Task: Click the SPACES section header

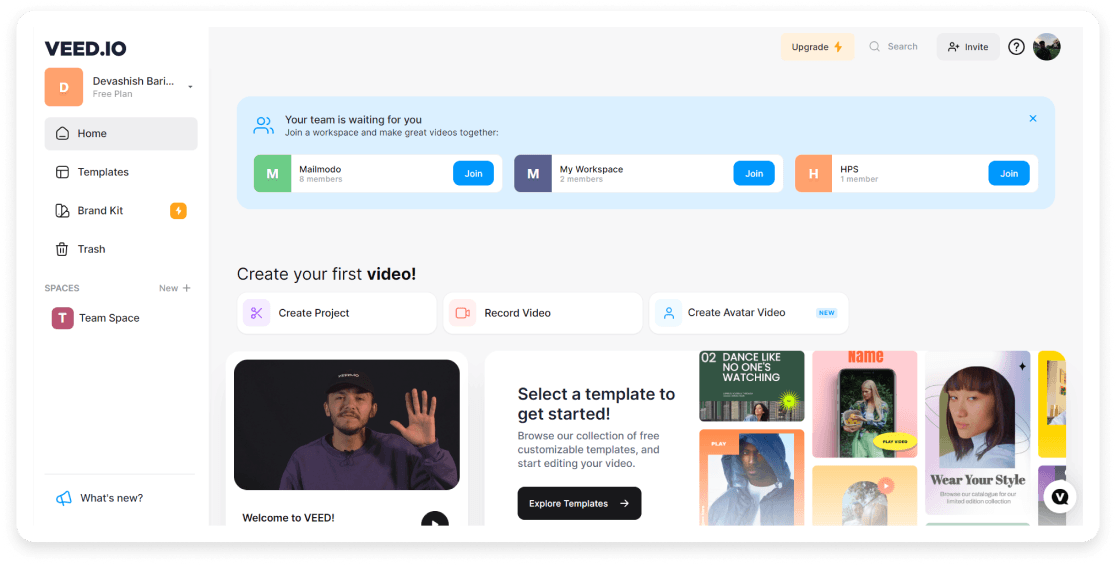Action: click(x=62, y=288)
